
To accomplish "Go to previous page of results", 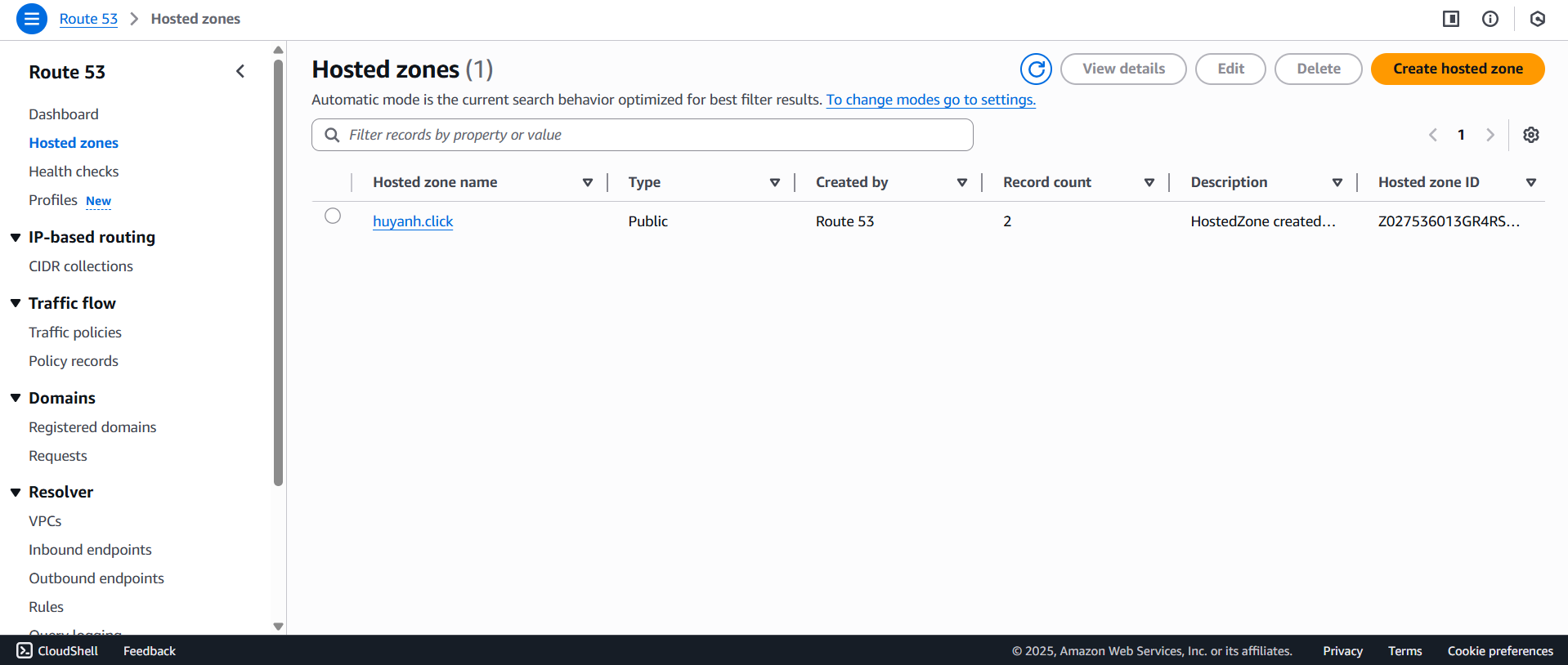I will coord(1432,135).
